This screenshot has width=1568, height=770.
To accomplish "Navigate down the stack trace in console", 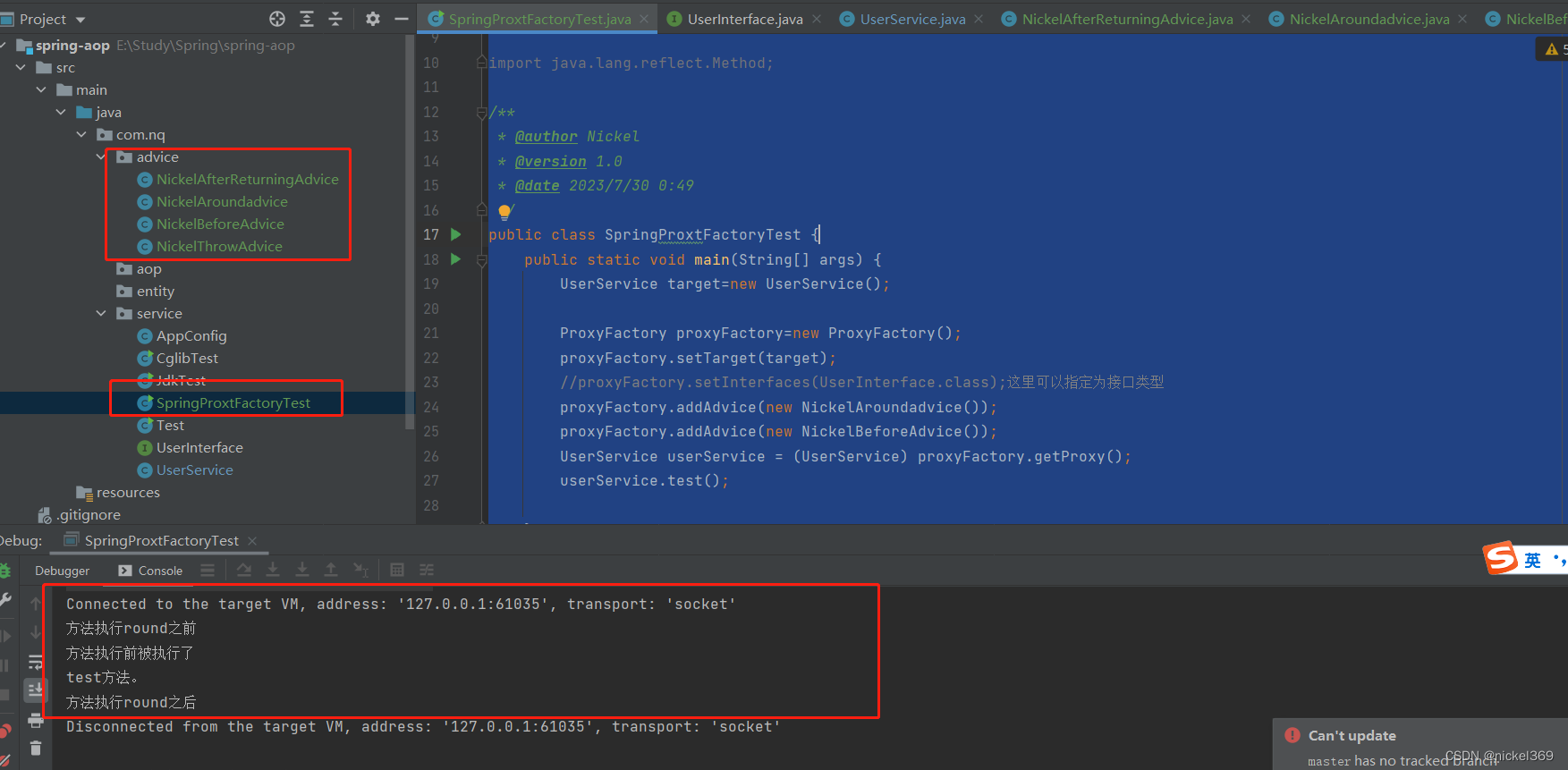I will point(36,632).
